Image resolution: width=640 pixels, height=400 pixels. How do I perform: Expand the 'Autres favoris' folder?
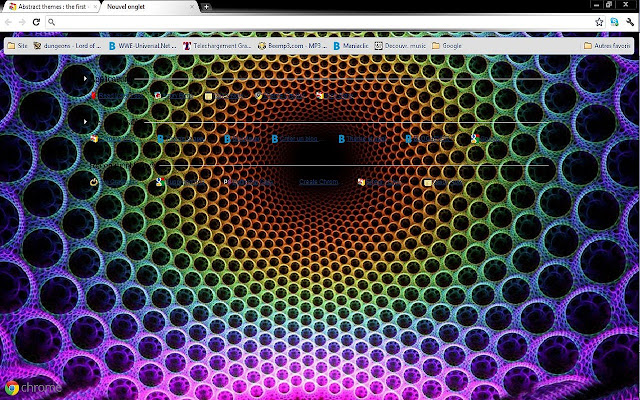(x=607, y=46)
